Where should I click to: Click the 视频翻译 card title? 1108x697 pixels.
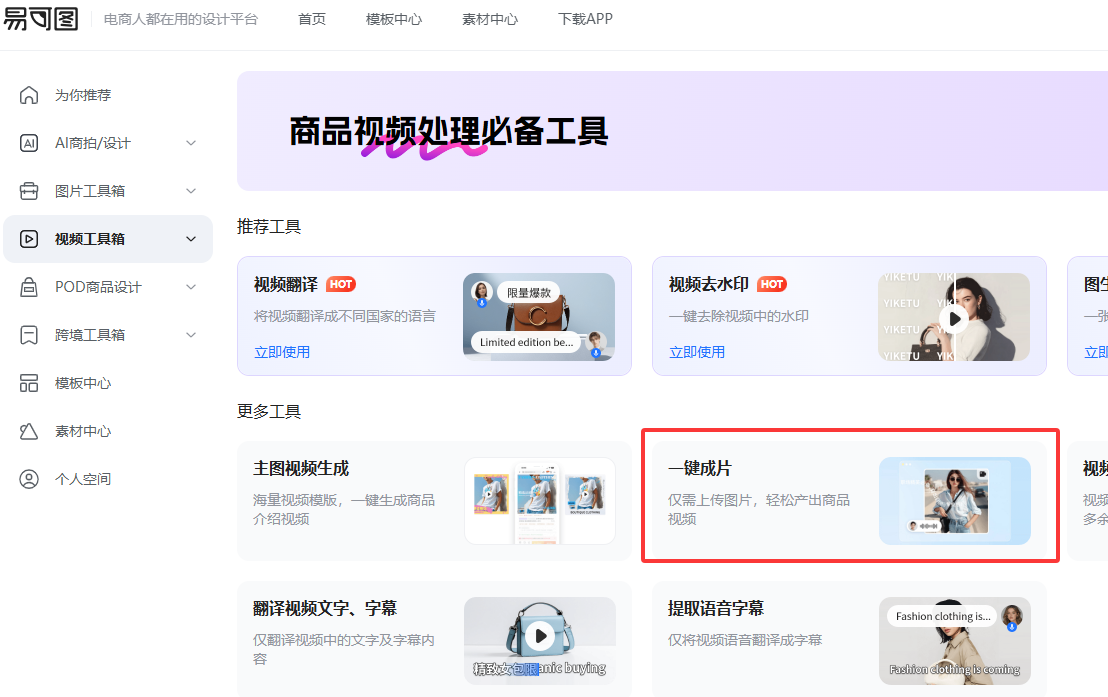tap(285, 284)
